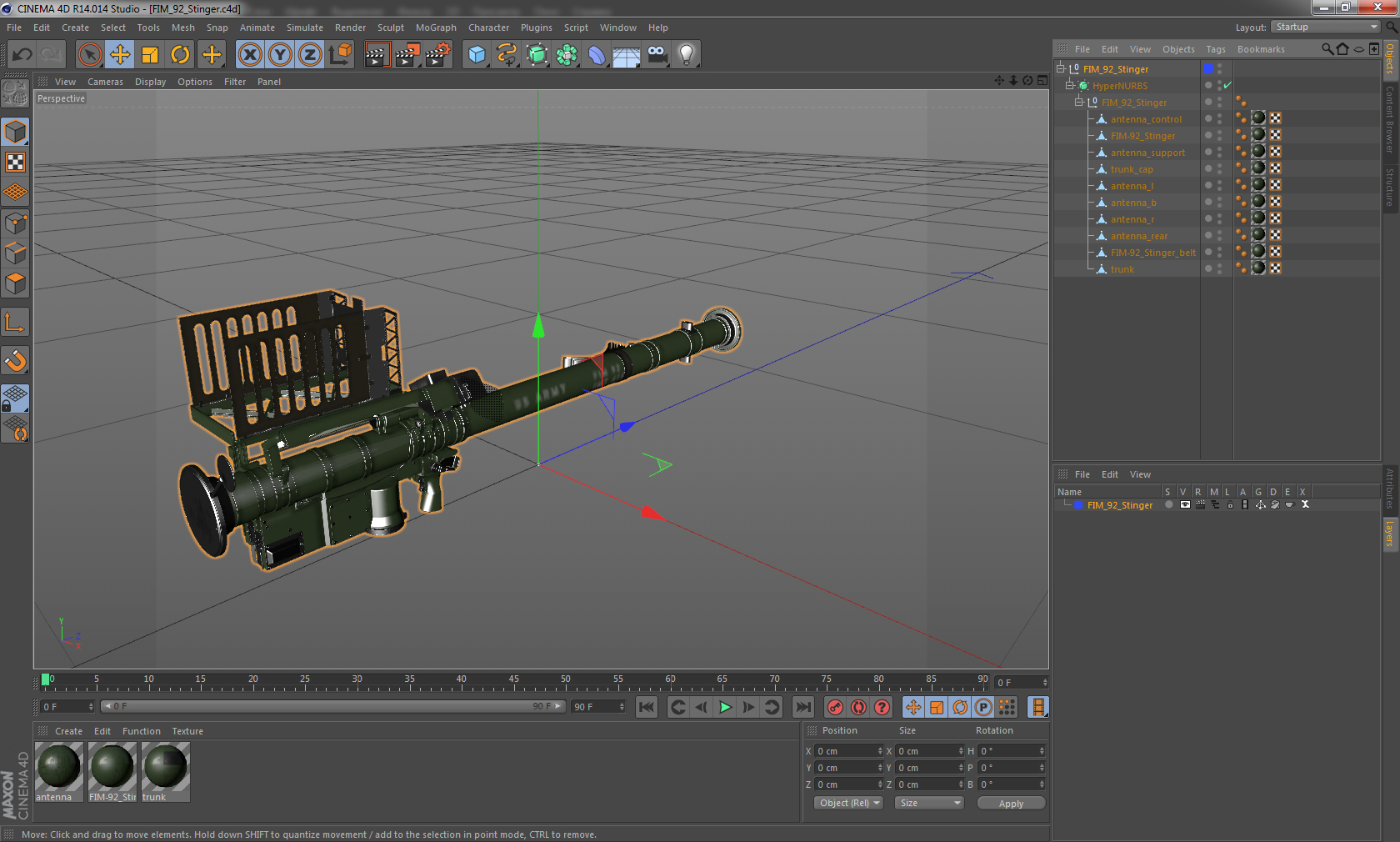Toggle Z axis lock
Viewport: 1400px width, 842px height.
310,55
